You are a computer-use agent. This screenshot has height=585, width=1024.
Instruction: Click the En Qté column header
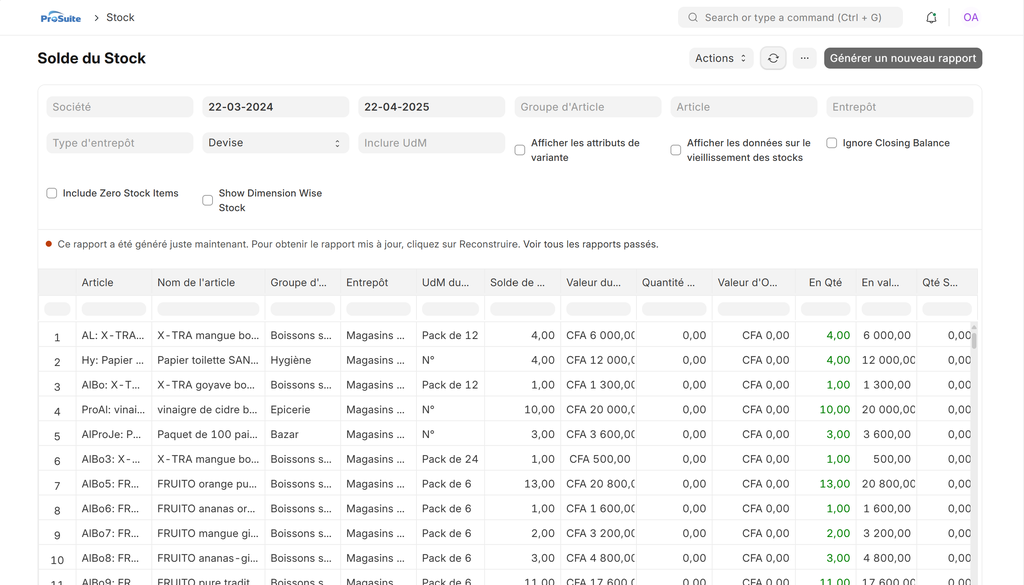(x=825, y=283)
